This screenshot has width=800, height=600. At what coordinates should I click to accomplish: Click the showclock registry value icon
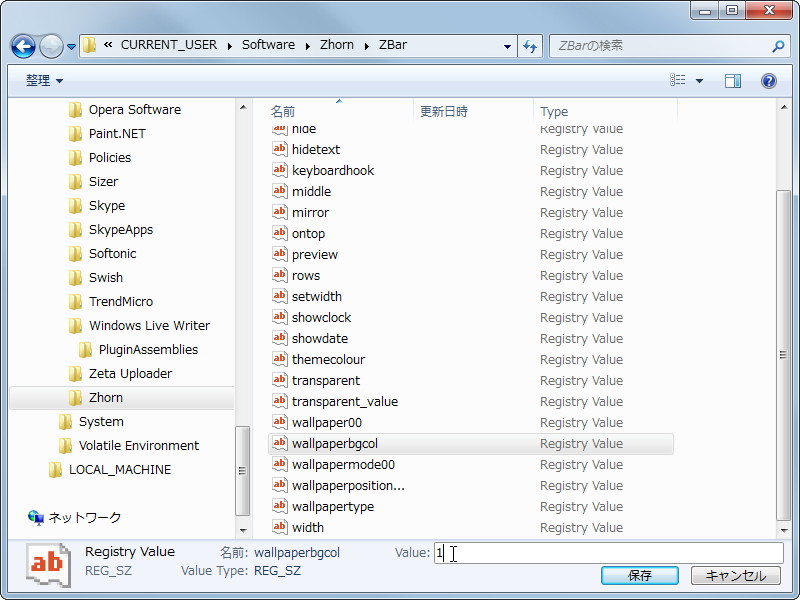tap(279, 317)
